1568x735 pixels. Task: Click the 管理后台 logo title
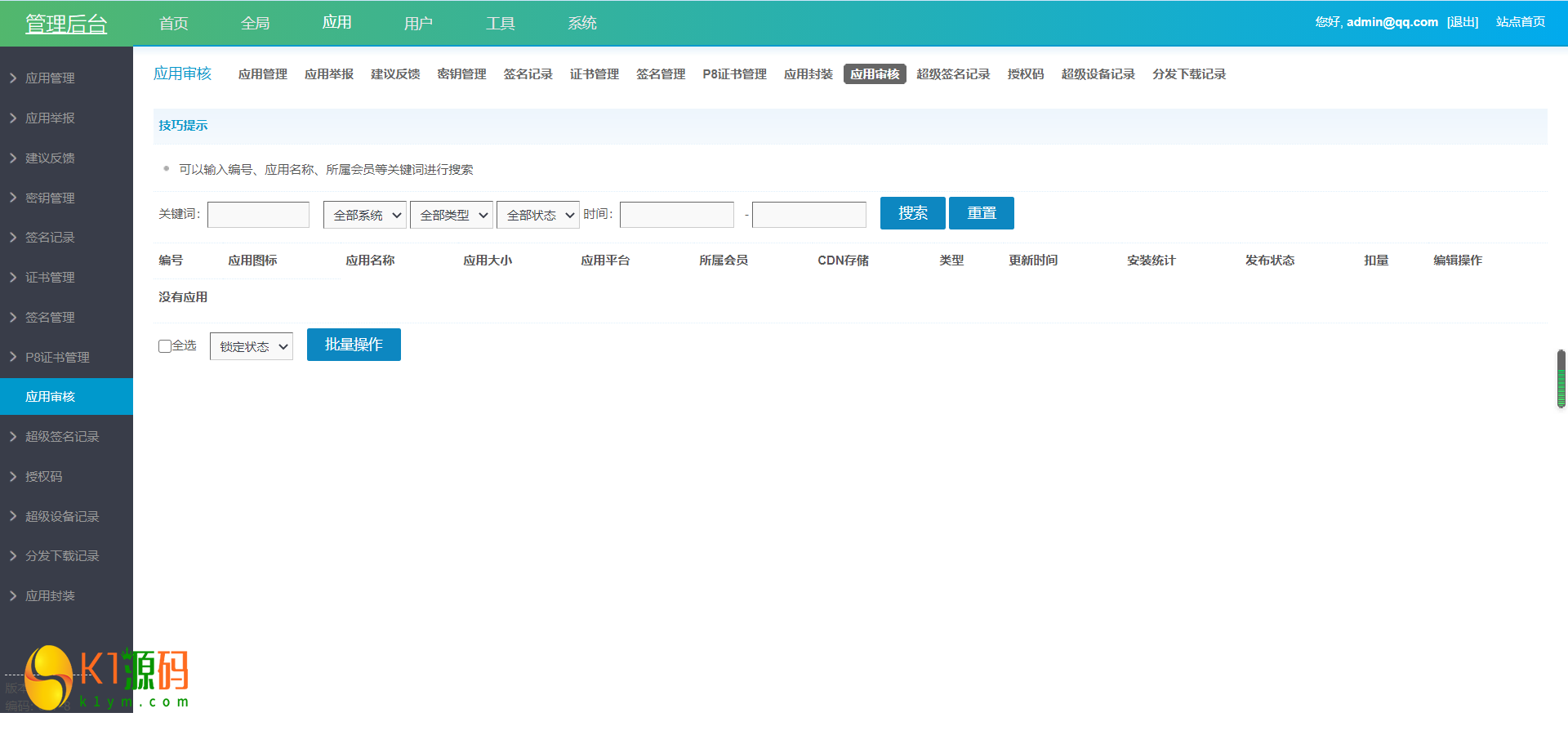point(66,24)
